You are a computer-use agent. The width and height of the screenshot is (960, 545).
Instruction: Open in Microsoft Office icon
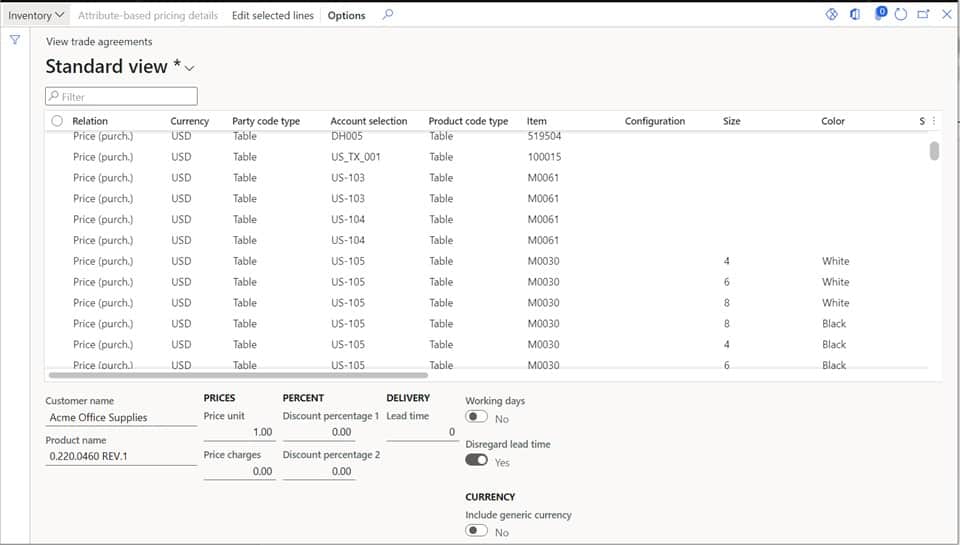pos(855,14)
